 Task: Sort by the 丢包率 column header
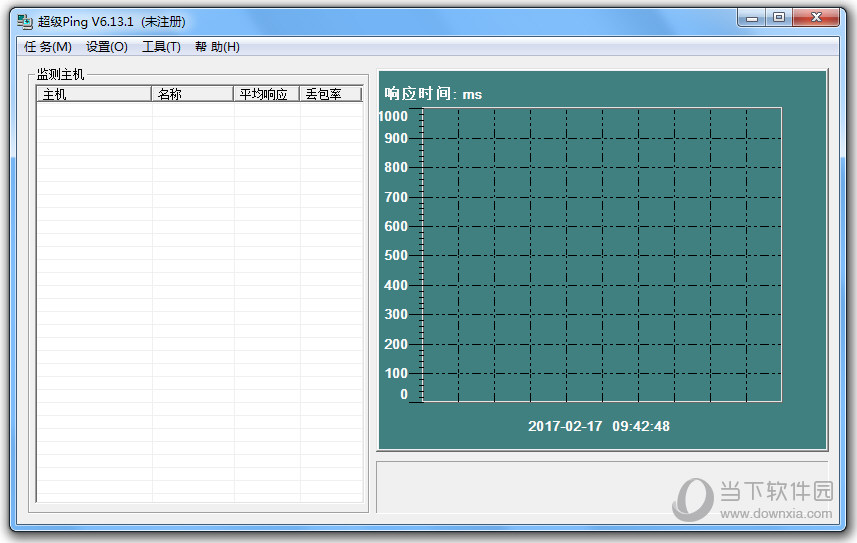pyautogui.click(x=331, y=94)
